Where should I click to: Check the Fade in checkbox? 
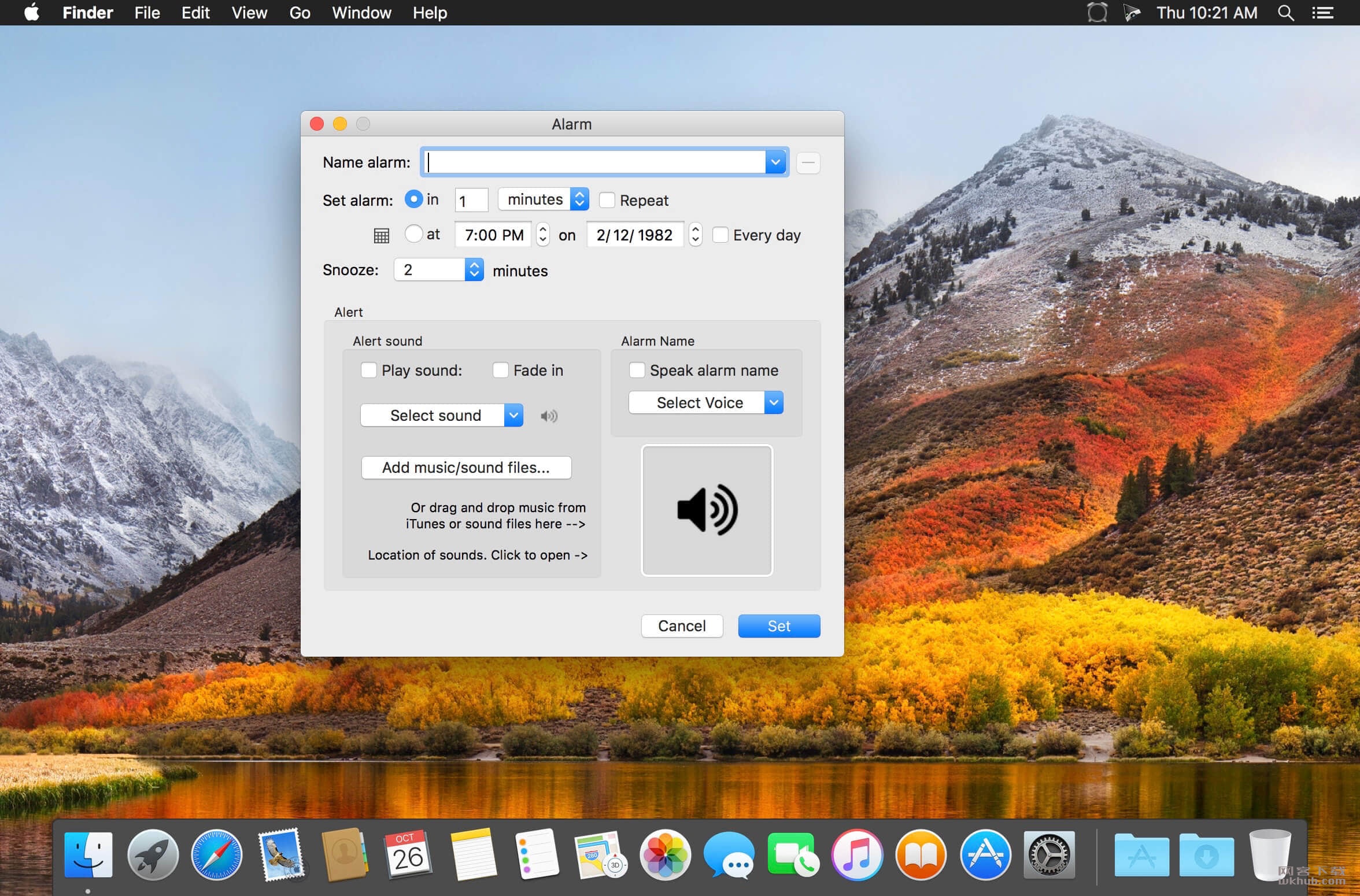[500, 370]
